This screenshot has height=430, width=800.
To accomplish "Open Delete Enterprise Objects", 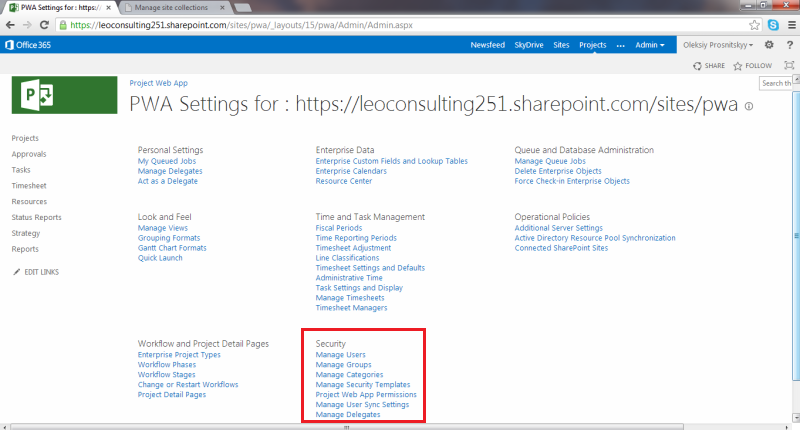I will point(558,171).
